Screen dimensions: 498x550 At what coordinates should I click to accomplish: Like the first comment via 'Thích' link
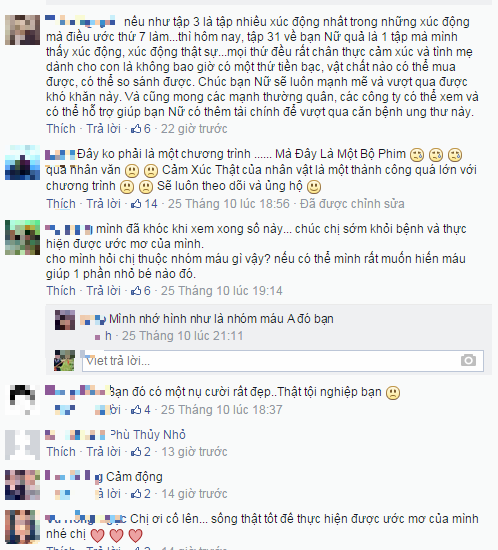61,129
